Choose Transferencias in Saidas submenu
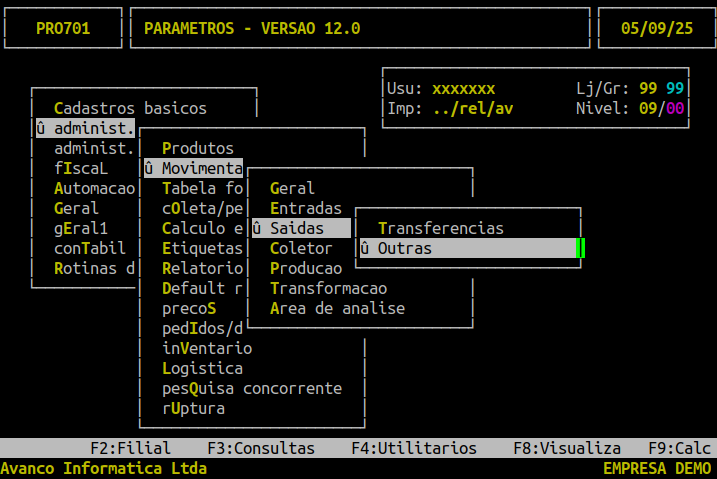This screenshot has width=717, height=479. (x=441, y=229)
